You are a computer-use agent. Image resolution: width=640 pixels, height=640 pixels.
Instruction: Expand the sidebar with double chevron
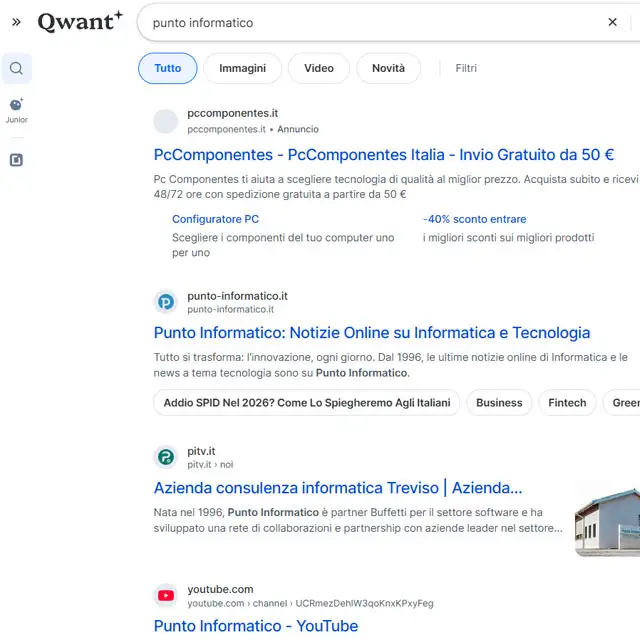click(16, 22)
